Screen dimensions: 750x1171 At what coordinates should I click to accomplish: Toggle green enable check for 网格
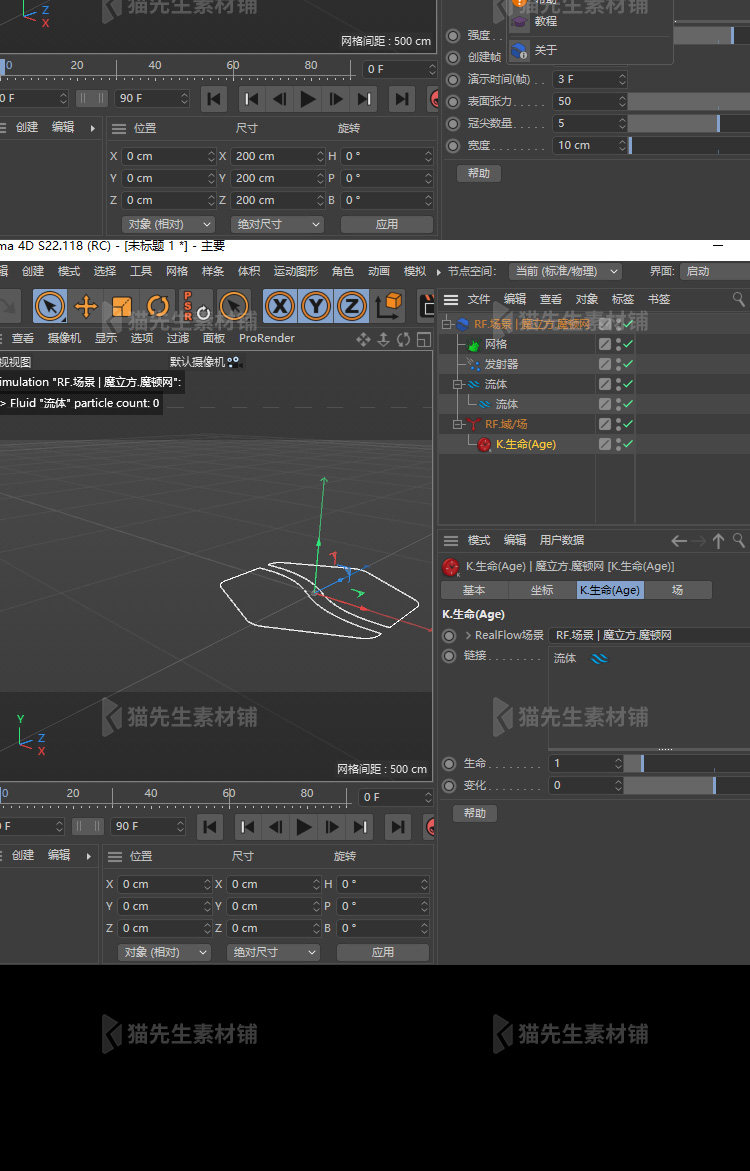(628, 344)
